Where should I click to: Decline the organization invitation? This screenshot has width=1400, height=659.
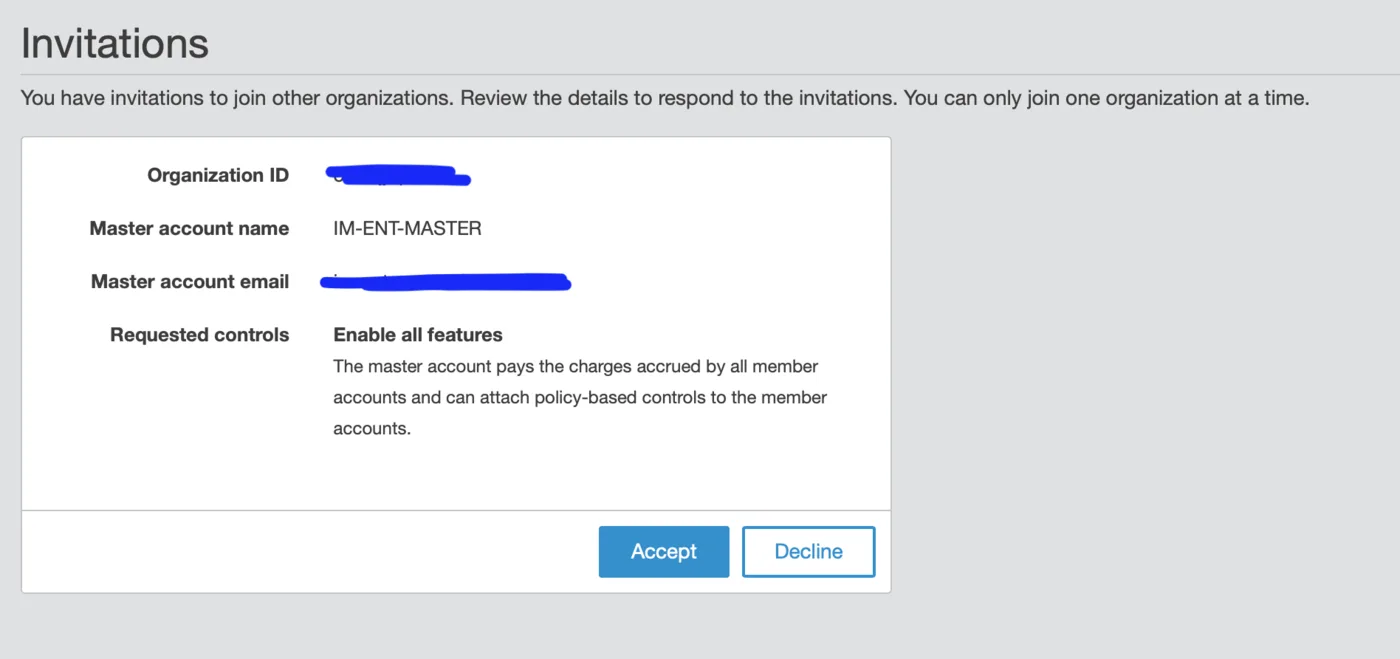[x=808, y=552]
